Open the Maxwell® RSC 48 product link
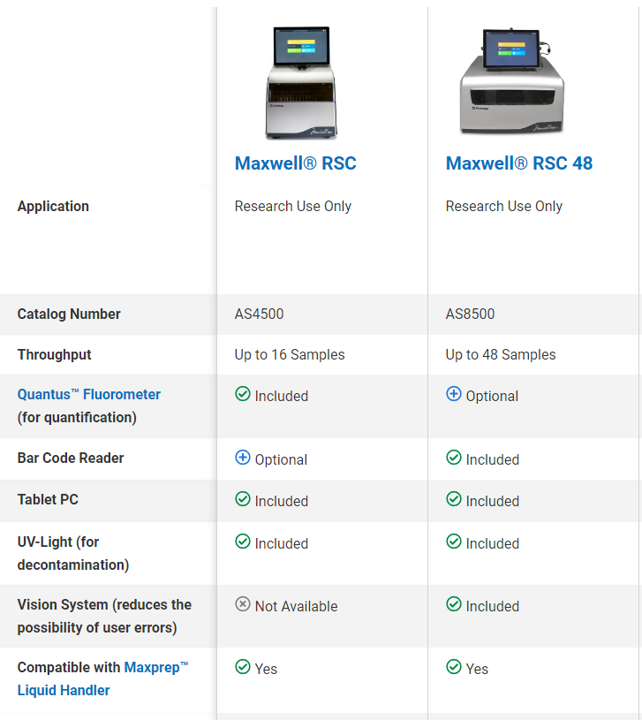The height and width of the screenshot is (720, 642). coord(519,163)
